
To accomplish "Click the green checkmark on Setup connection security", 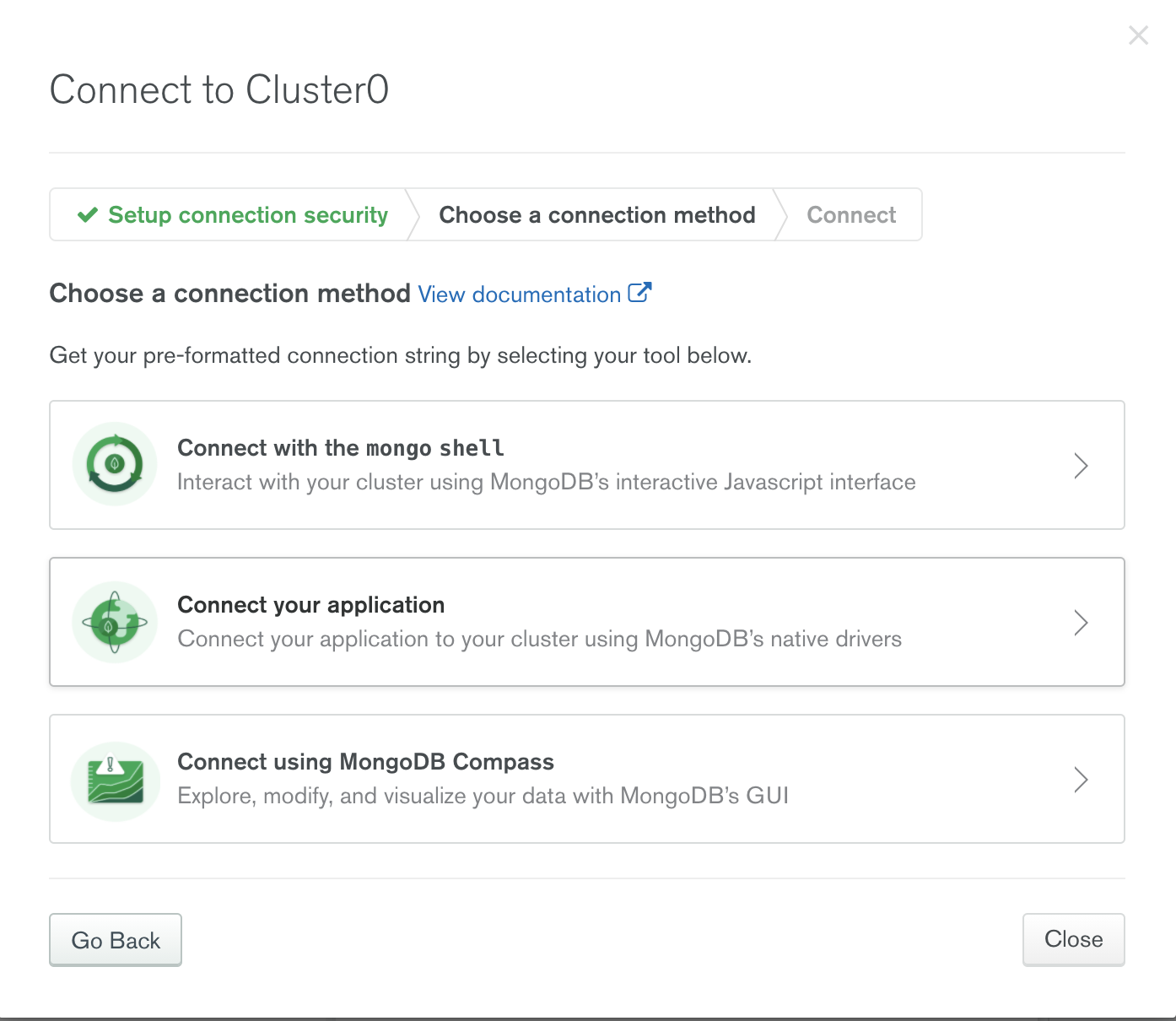I will point(88,215).
